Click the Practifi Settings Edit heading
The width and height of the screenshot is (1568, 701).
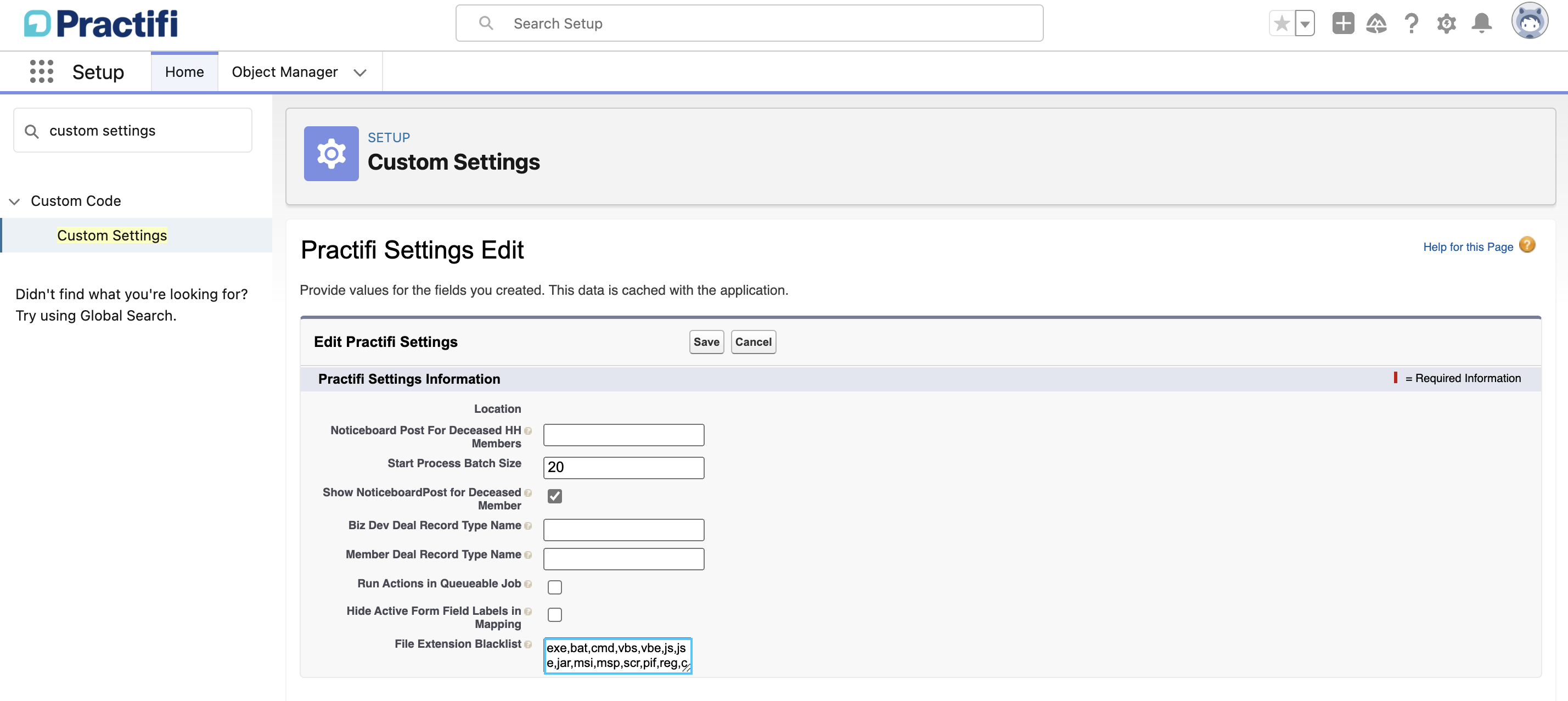click(x=412, y=250)
